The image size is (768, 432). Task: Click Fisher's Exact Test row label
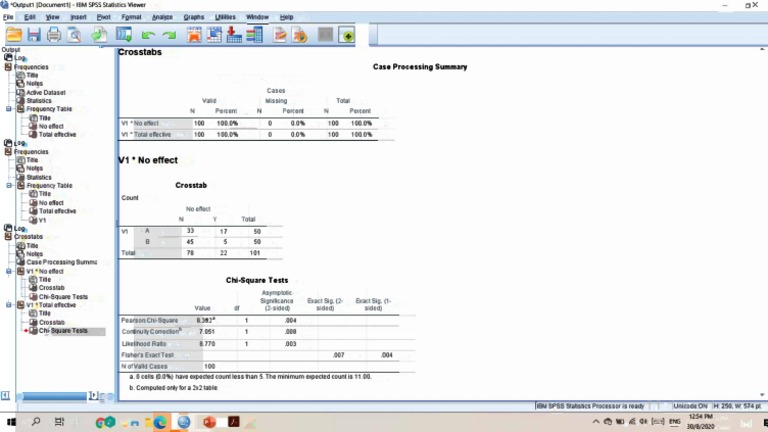pyautogui.click(x=147, y=355)
